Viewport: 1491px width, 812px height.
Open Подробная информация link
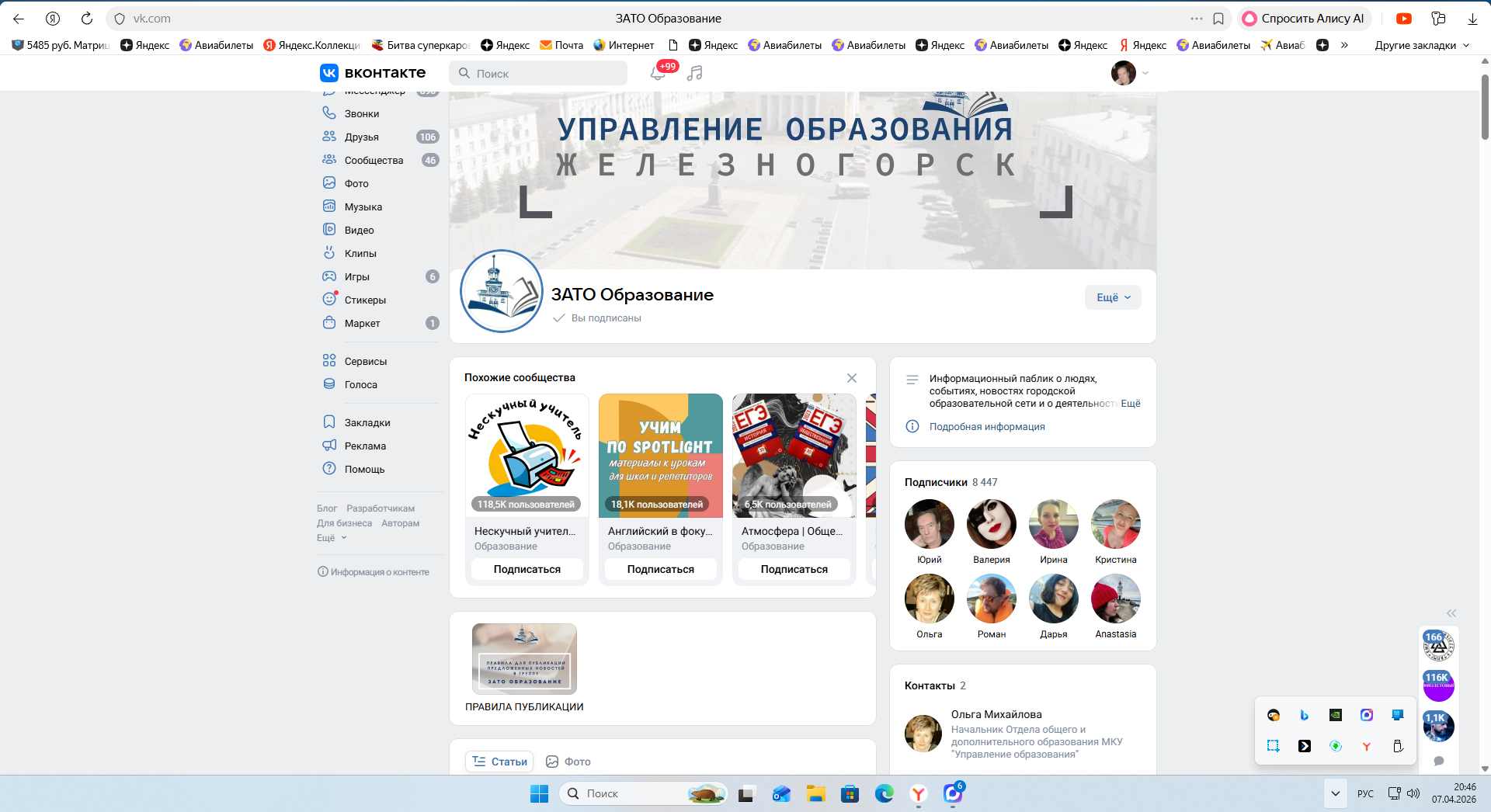[987, 427]
